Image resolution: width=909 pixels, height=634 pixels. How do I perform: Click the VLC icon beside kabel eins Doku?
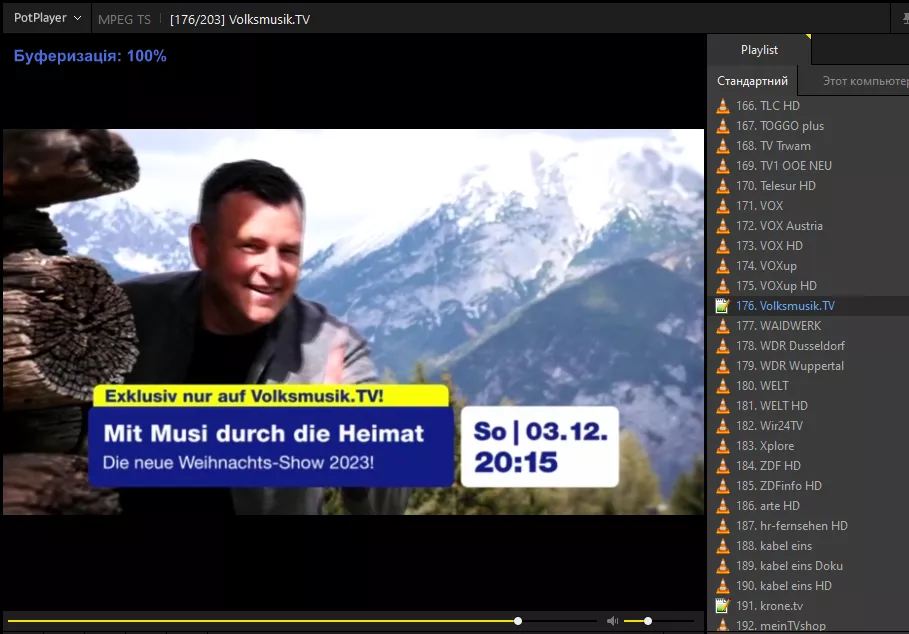(722, 566)
